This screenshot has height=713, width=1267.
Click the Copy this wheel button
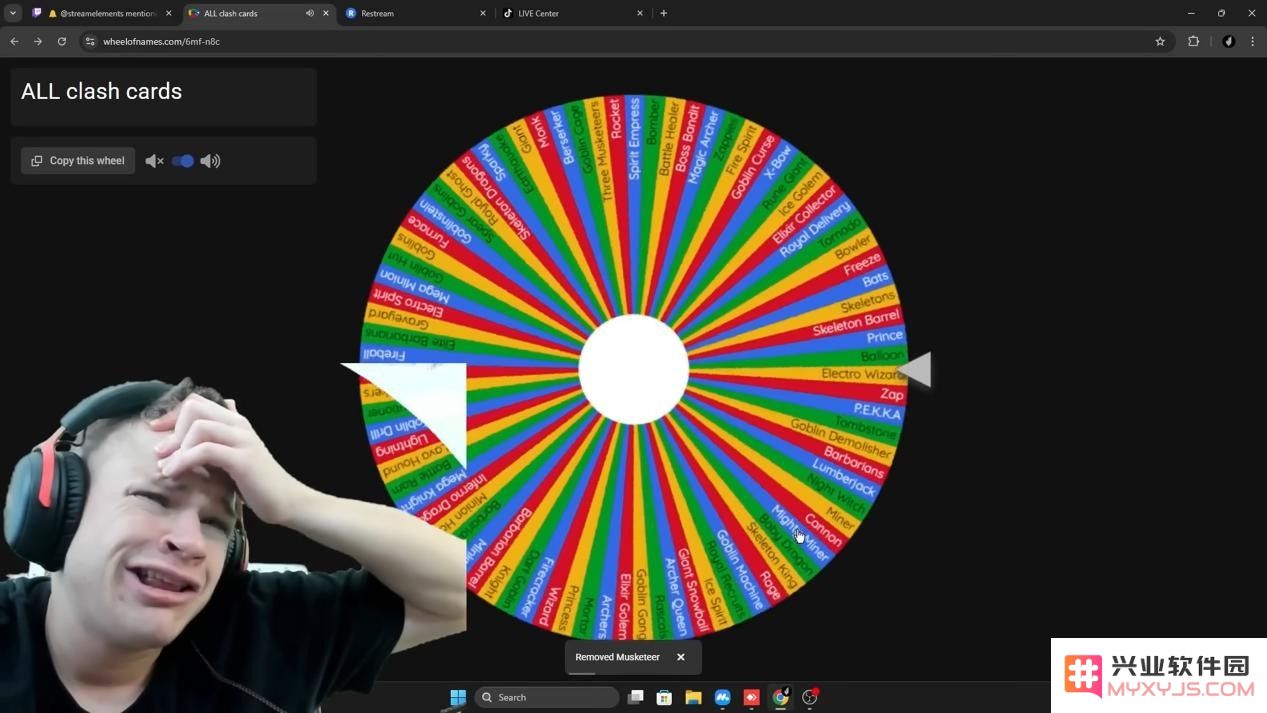click(x=78, y=161)
